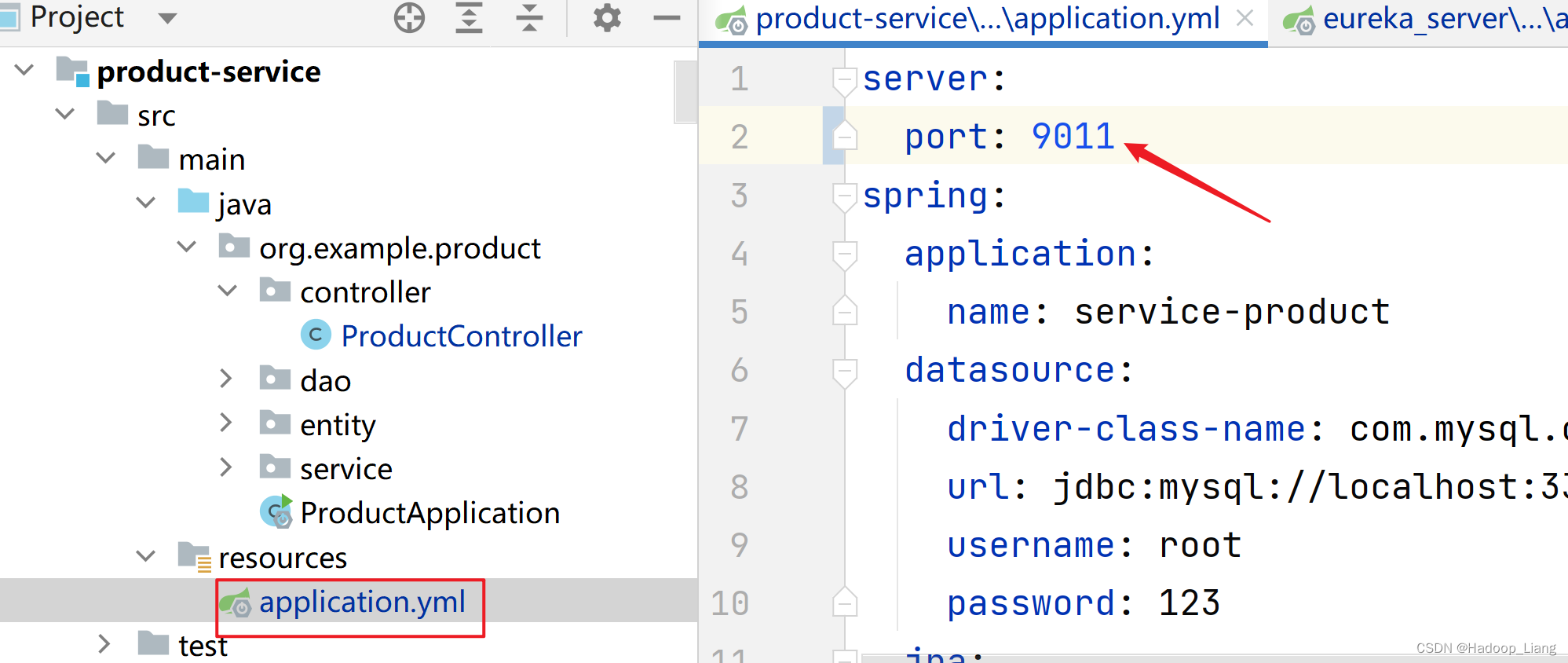Expand the dao package folder
Screen dimensions: 1568x663
(226, 379)
